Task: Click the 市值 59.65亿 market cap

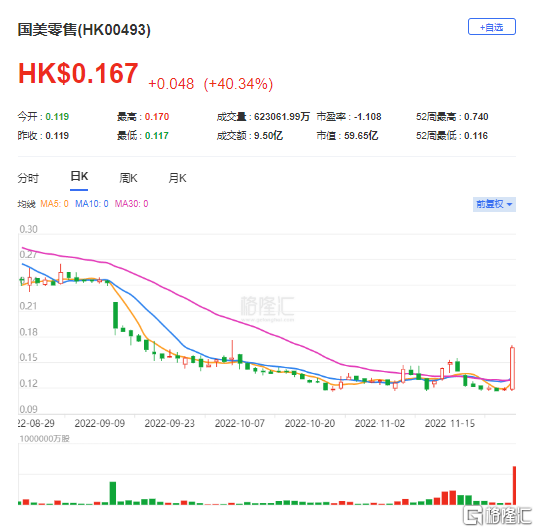Action: point(347,135)
